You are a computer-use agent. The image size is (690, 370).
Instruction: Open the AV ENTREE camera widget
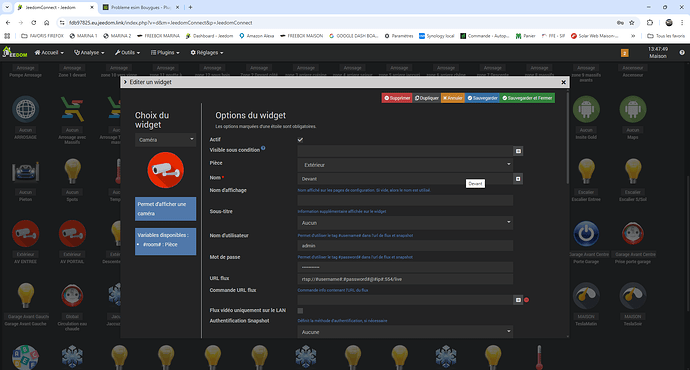coord(26,233)
